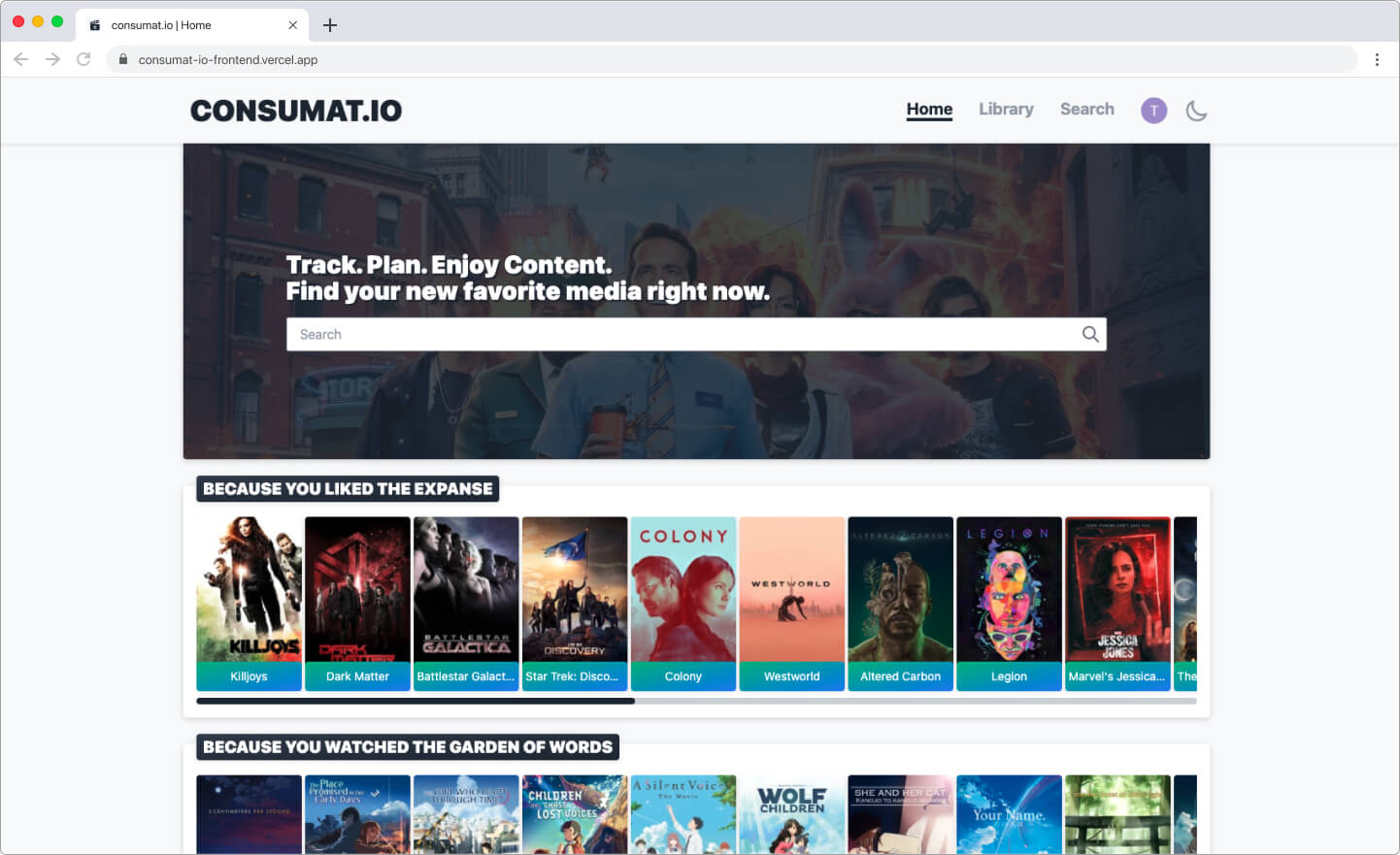
Task: Close the consumat.io Home tab
Action: click(292, 25)
